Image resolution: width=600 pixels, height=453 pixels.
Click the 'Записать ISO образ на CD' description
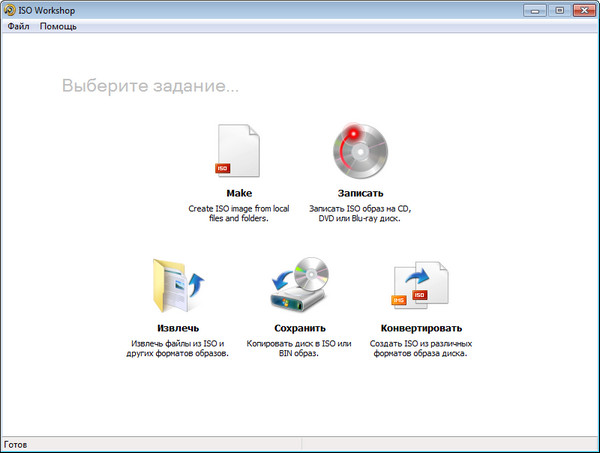(x=360, y=208)
